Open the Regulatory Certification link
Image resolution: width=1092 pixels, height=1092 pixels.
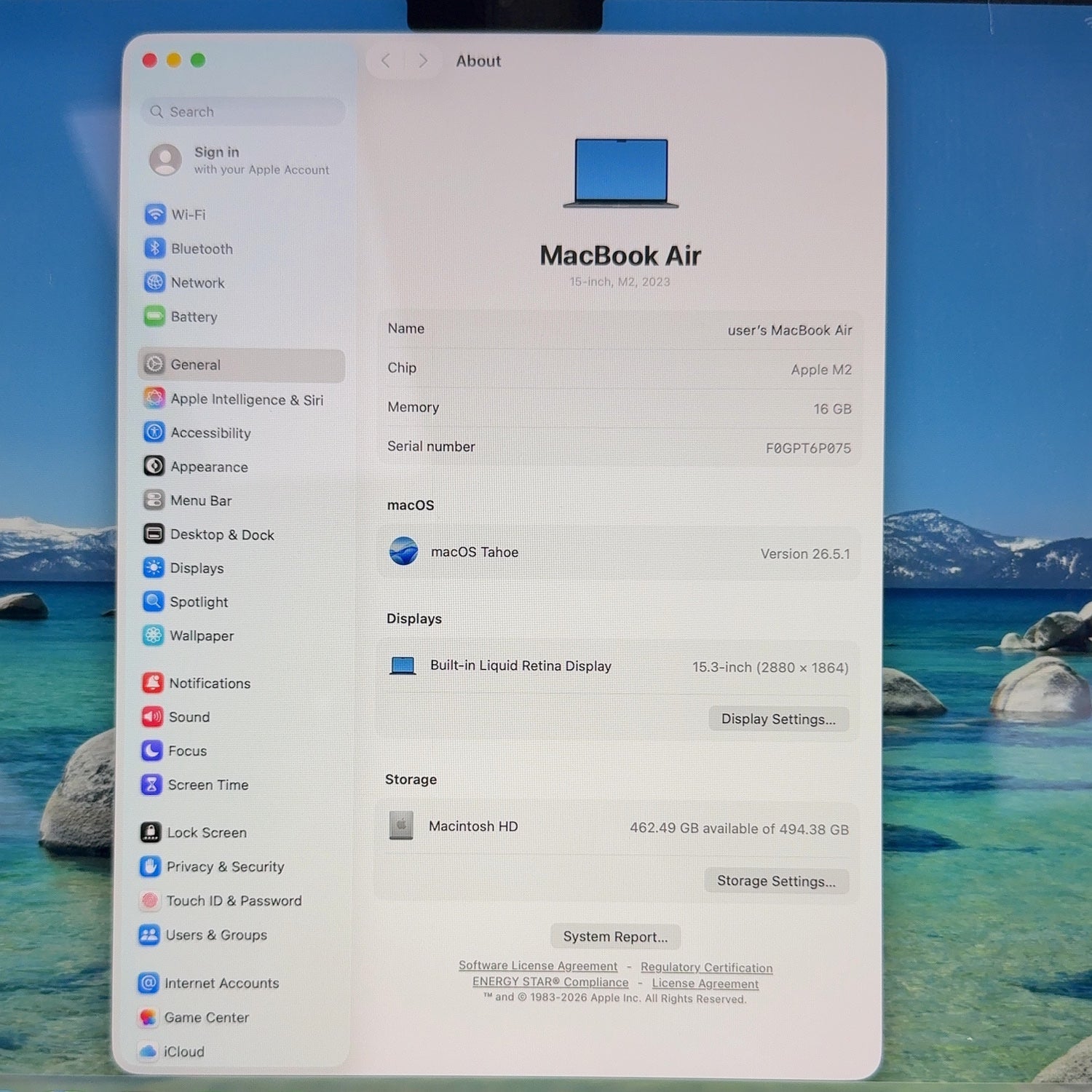[707, 968]
